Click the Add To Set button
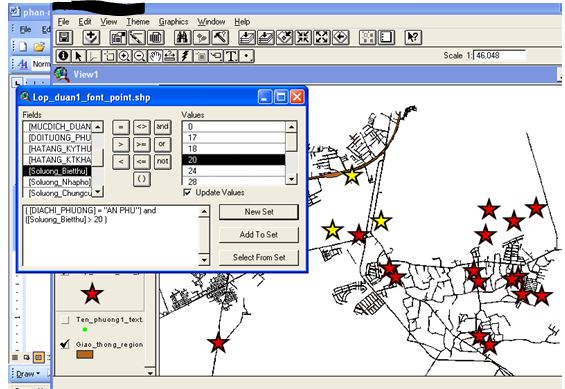Viewport: 565px width, 389px height. click(x=259, y=235)
